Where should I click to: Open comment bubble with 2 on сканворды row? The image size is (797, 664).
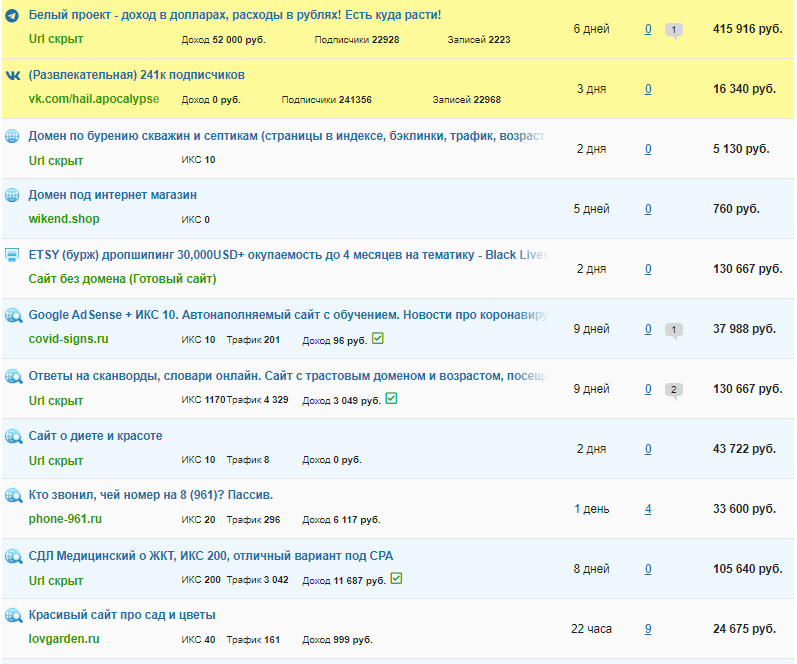tap(673, 390)
